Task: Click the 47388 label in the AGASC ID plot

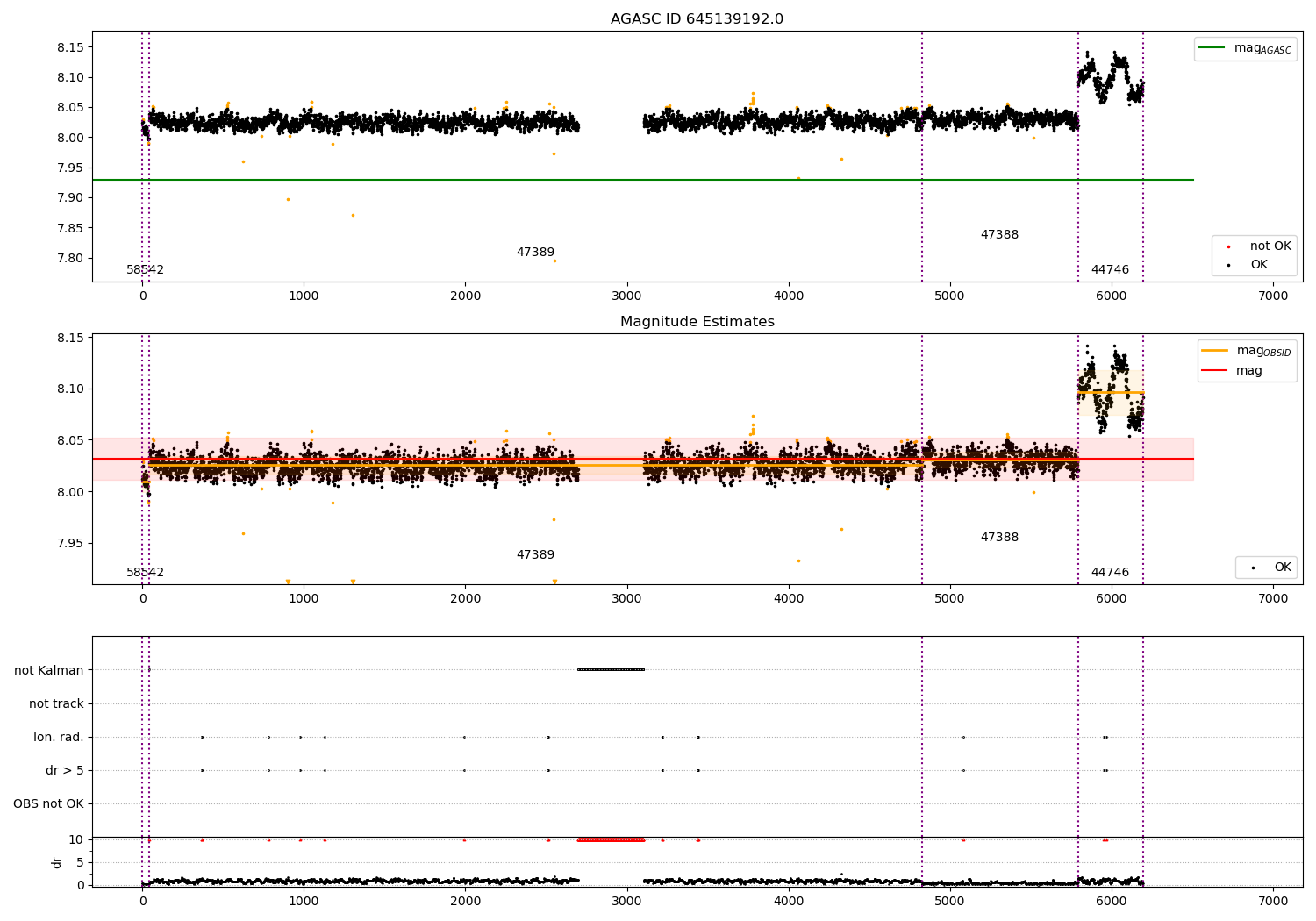Action: coord(999,235)
